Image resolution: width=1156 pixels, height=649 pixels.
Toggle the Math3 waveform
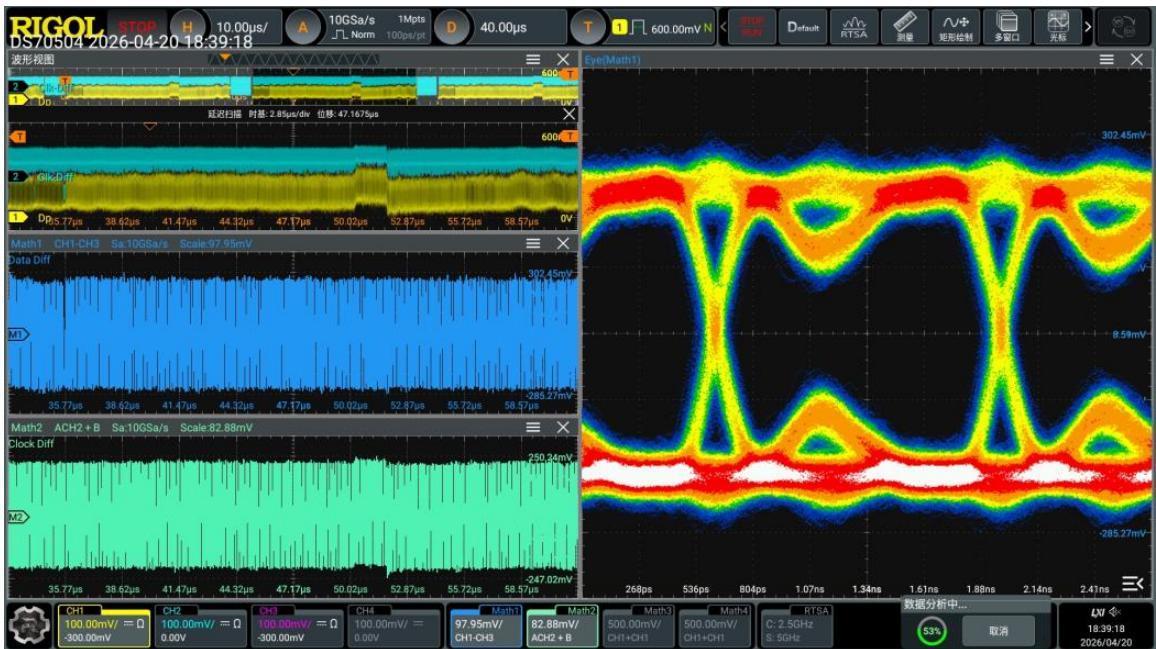coord(638,626)
